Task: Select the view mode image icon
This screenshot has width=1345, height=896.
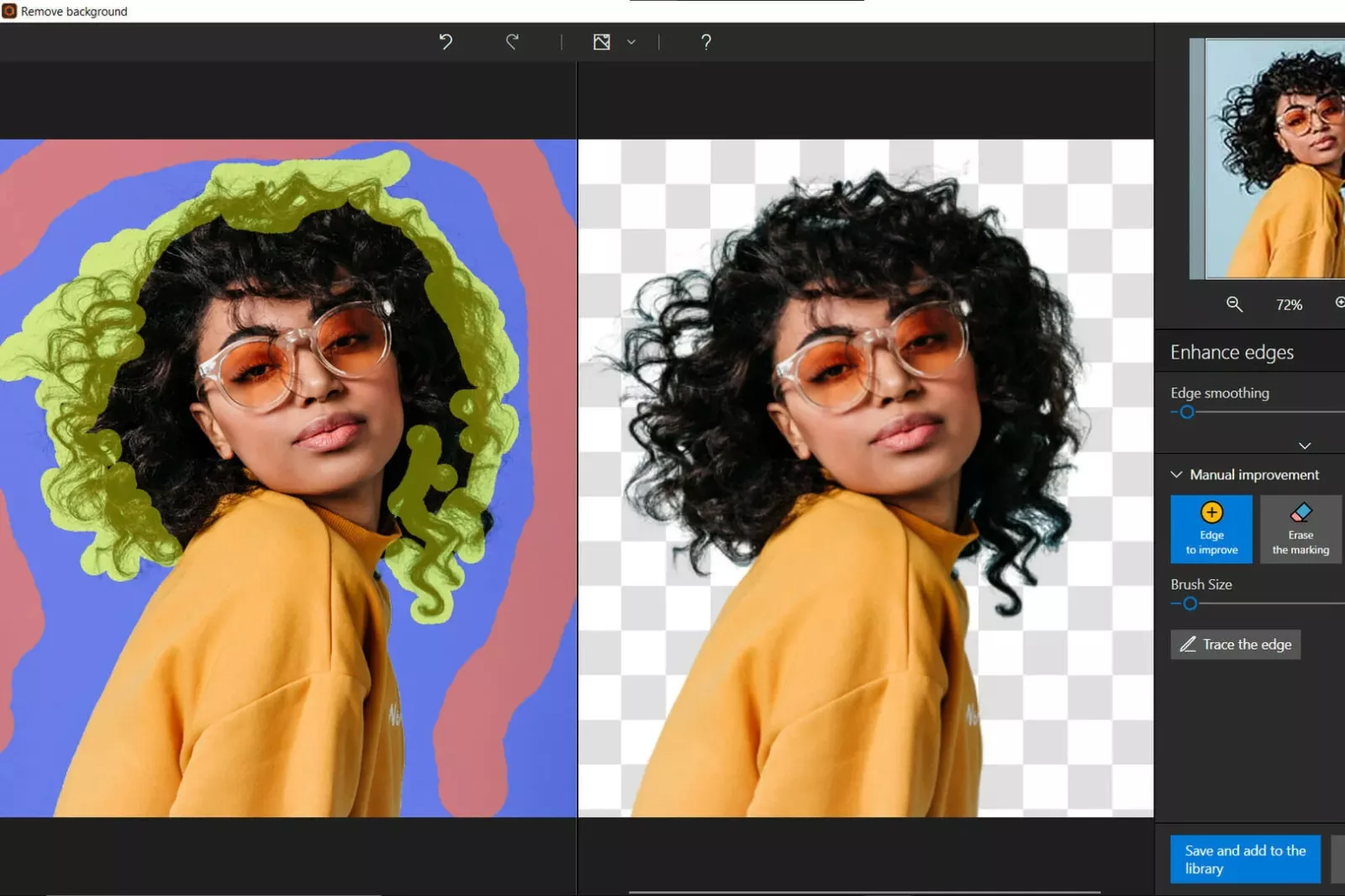Action: coord(602,41)
